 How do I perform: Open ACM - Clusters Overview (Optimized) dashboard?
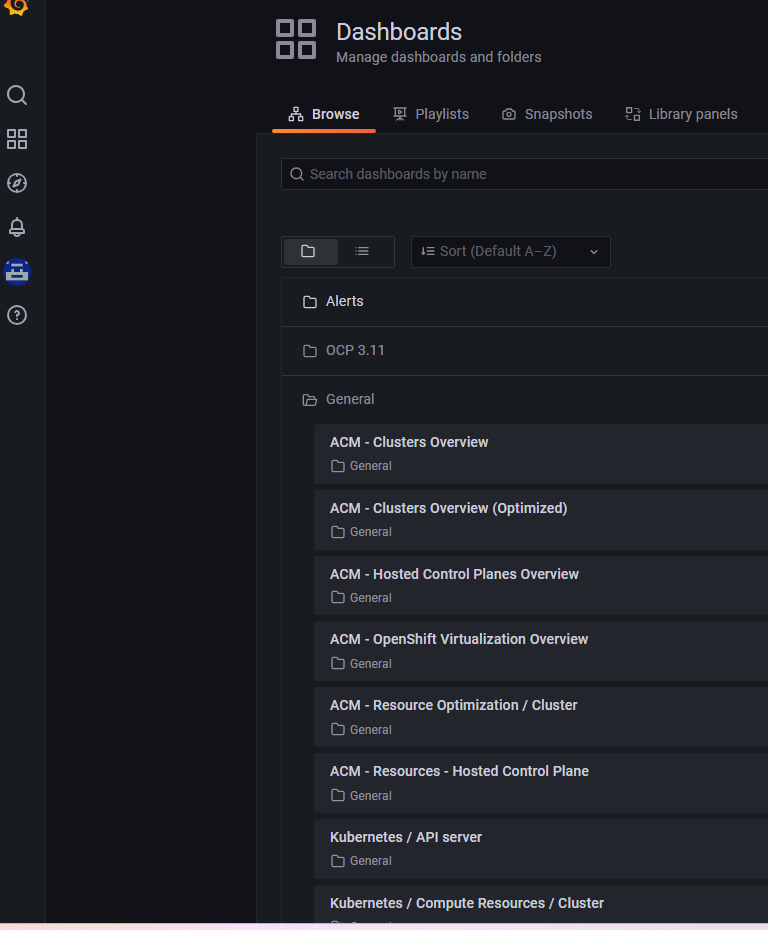point(541,520)
